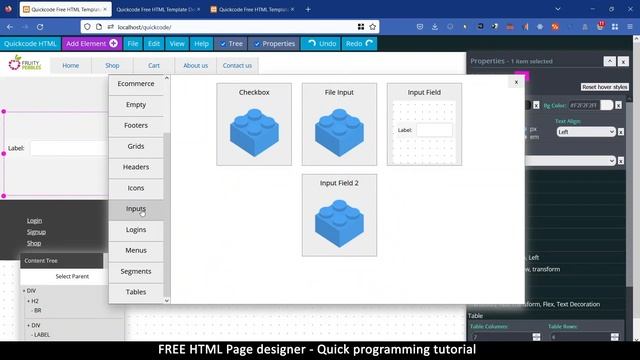This screenshot has height=360, width=640.
Task: Select the Footers category
Action: click(136, 126)
